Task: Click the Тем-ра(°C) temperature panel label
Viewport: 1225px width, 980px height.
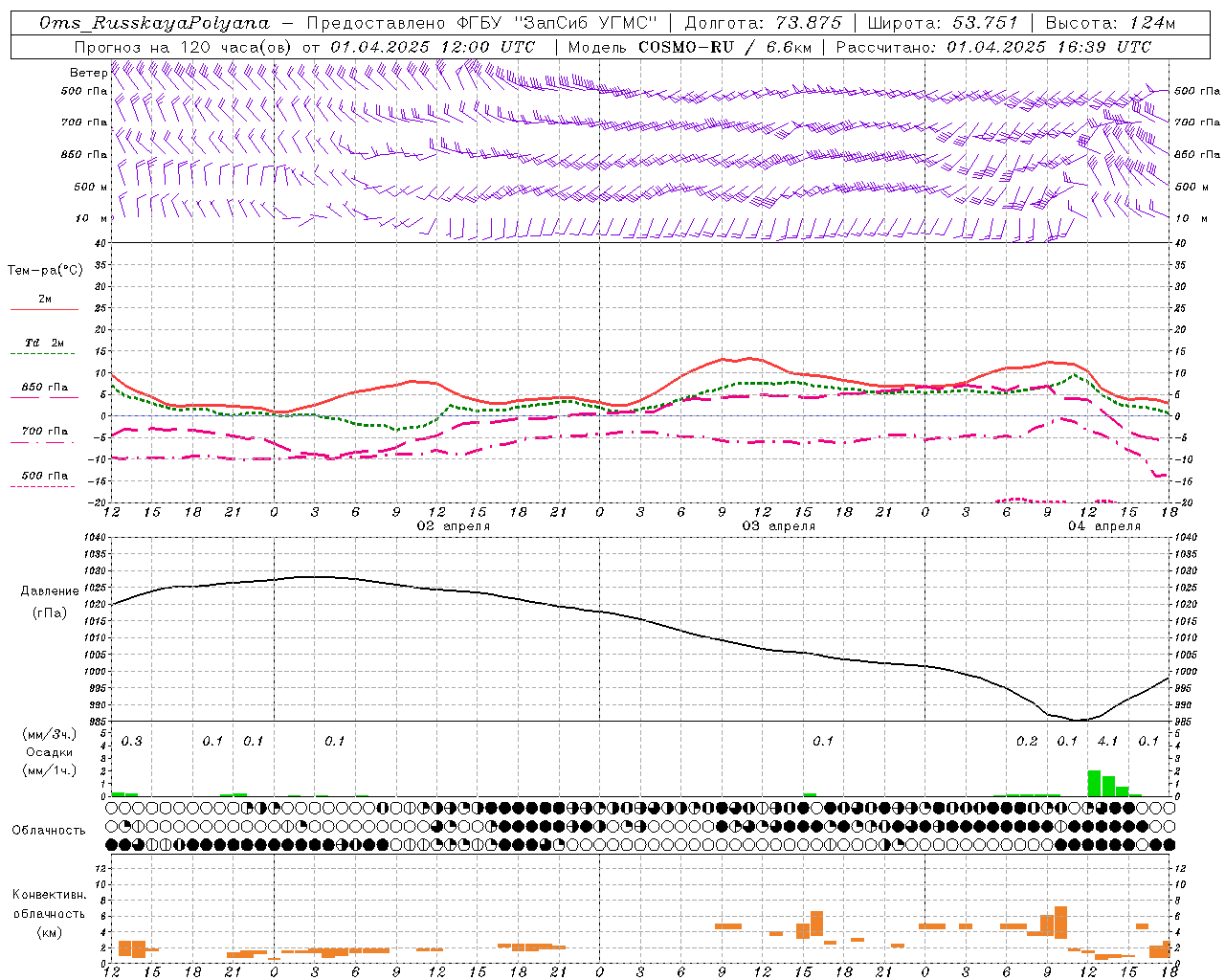Action: pos(45,271)
